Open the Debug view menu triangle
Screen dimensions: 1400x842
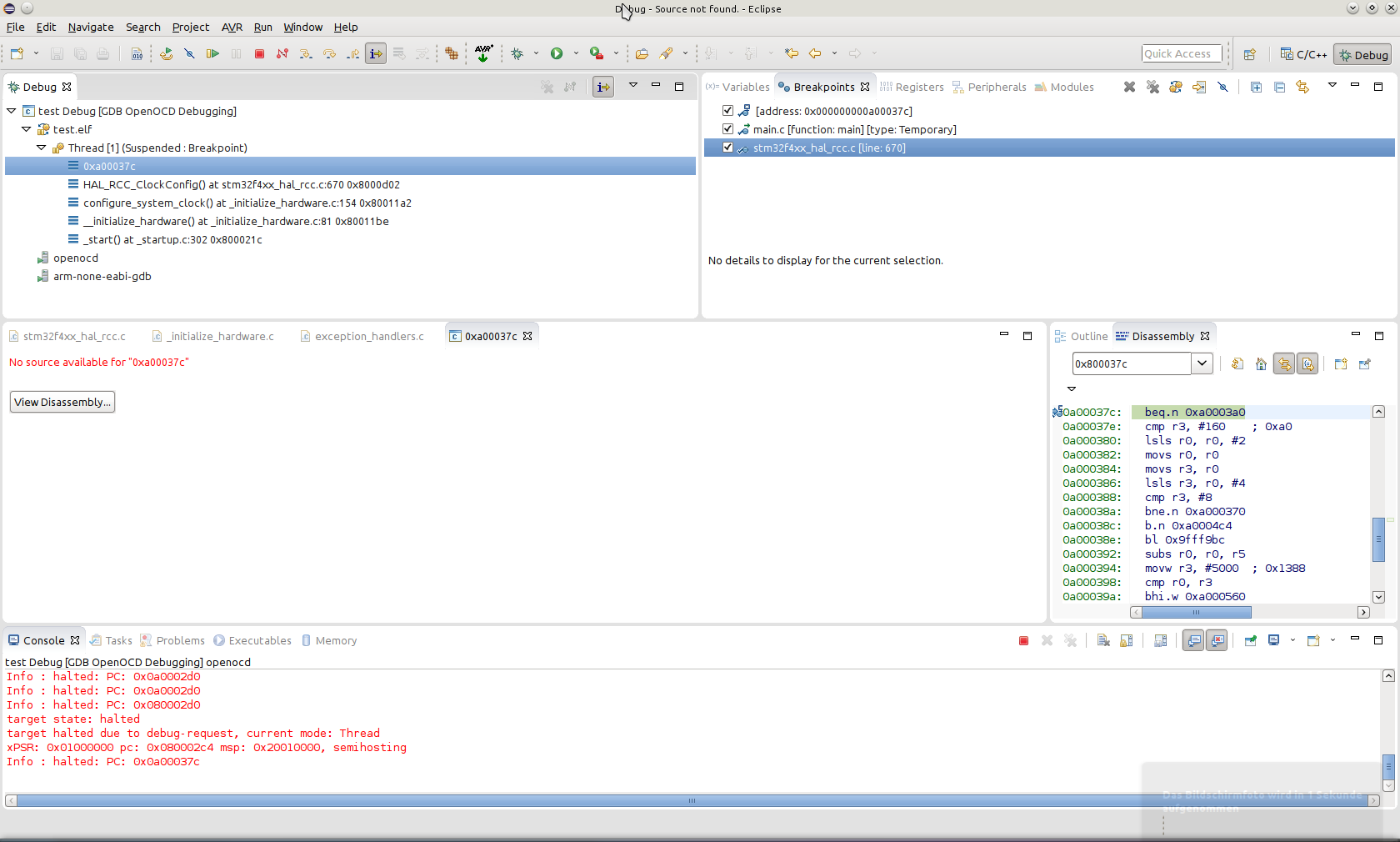632,85
